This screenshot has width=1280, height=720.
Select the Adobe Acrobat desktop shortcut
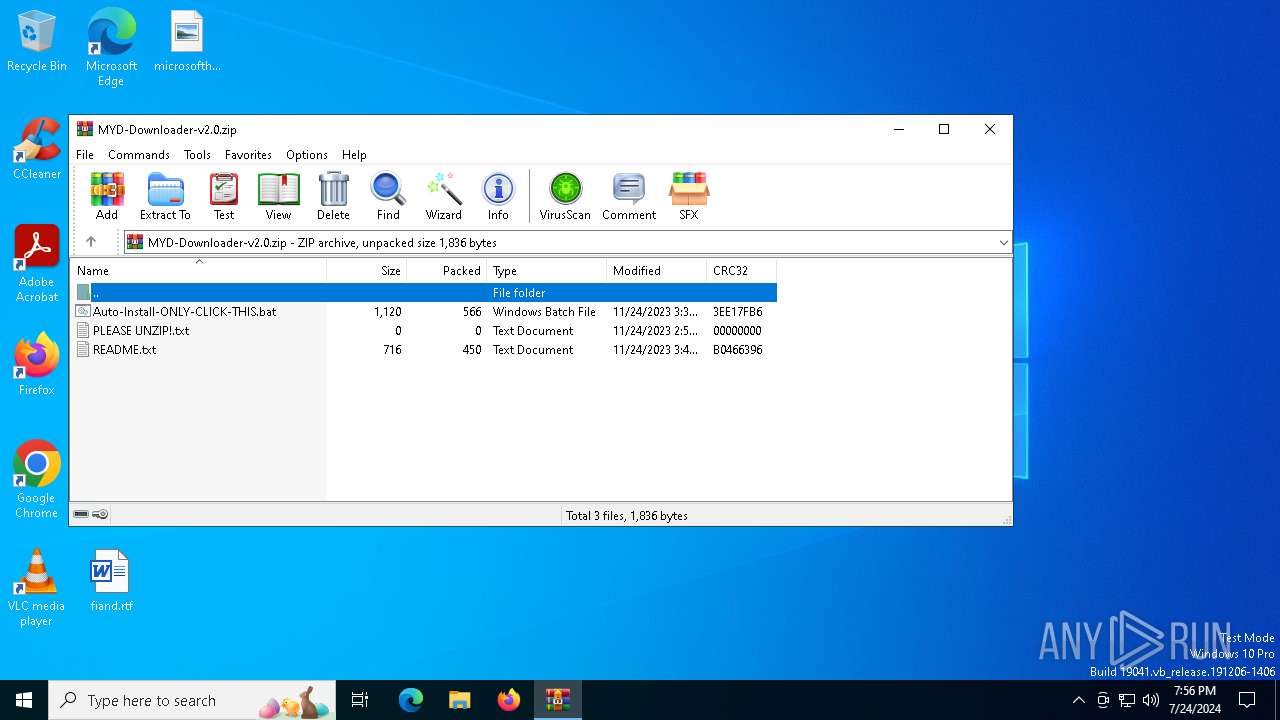[37, 263]
